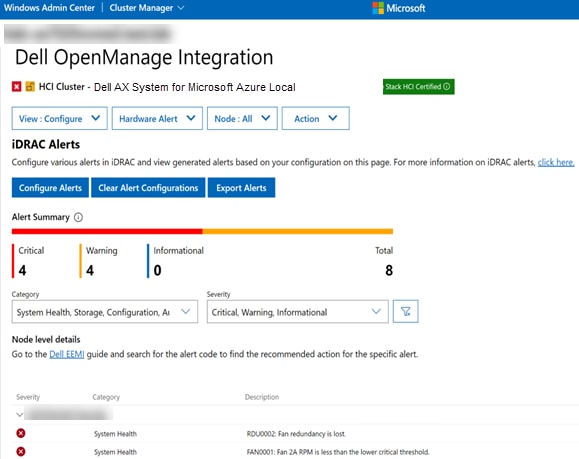Click the Warning count 4
Image resolution: width=579 pixels, height=459 pixels.
(x=90, y=270)
